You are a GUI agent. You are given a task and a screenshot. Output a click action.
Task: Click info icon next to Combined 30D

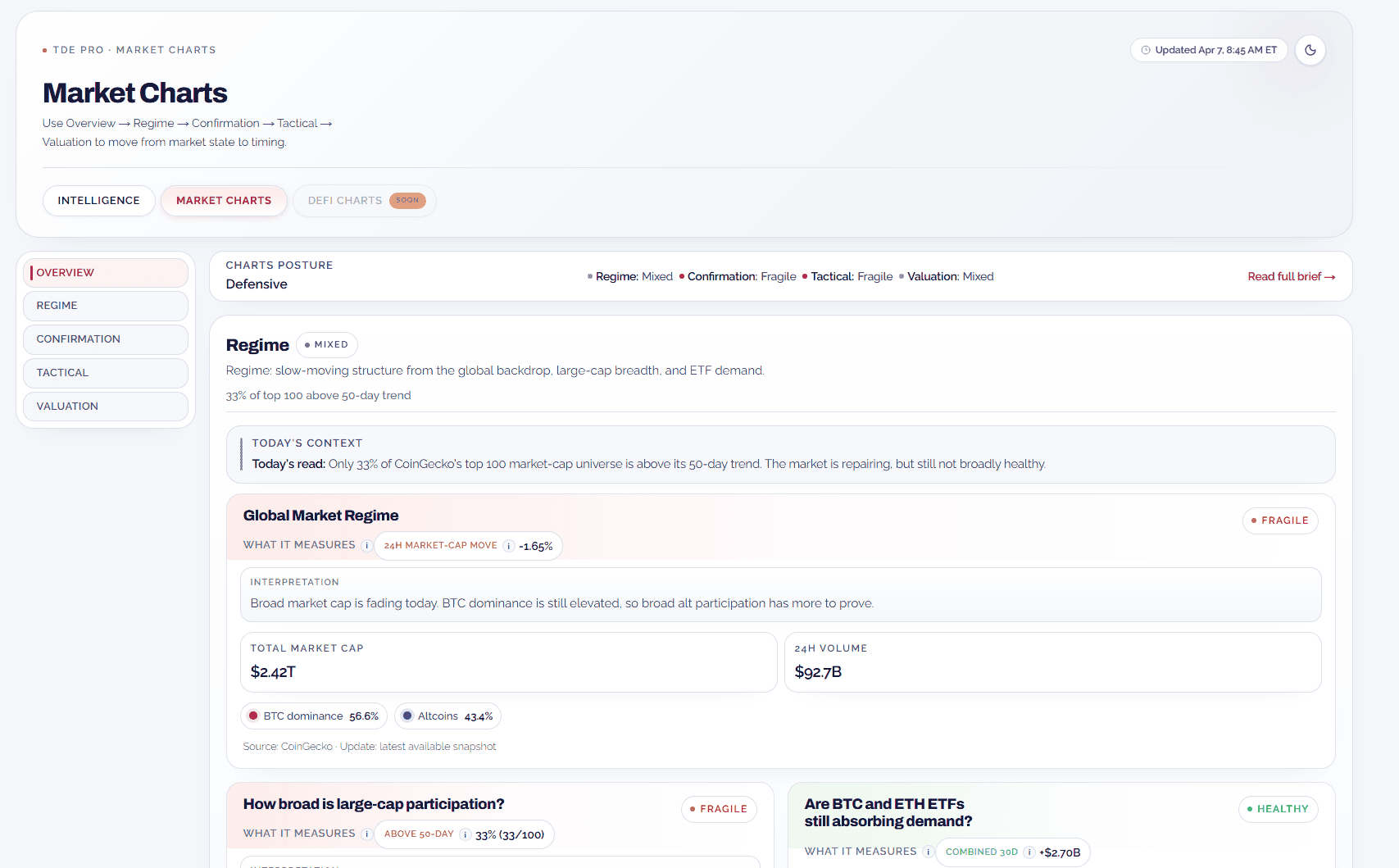coord(1029,852)
